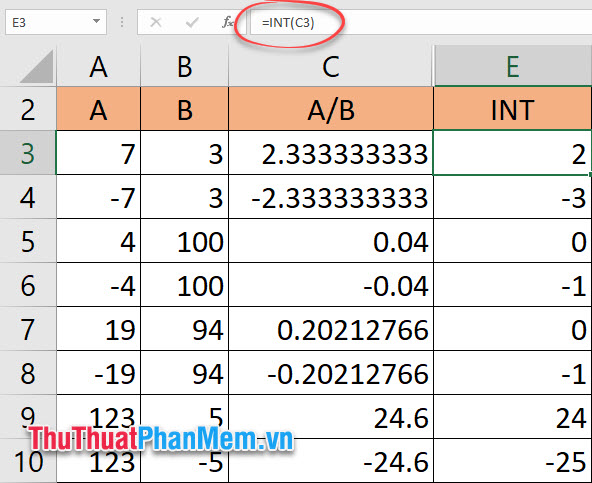
Task: Click cell B3 containing 3
Action: 185,153
